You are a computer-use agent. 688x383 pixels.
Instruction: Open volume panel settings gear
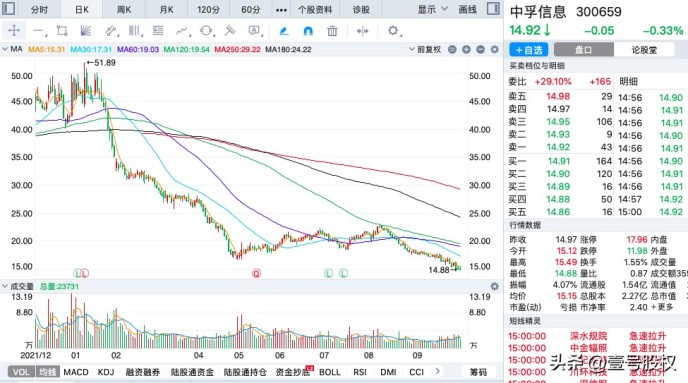[x=494, y=286]
